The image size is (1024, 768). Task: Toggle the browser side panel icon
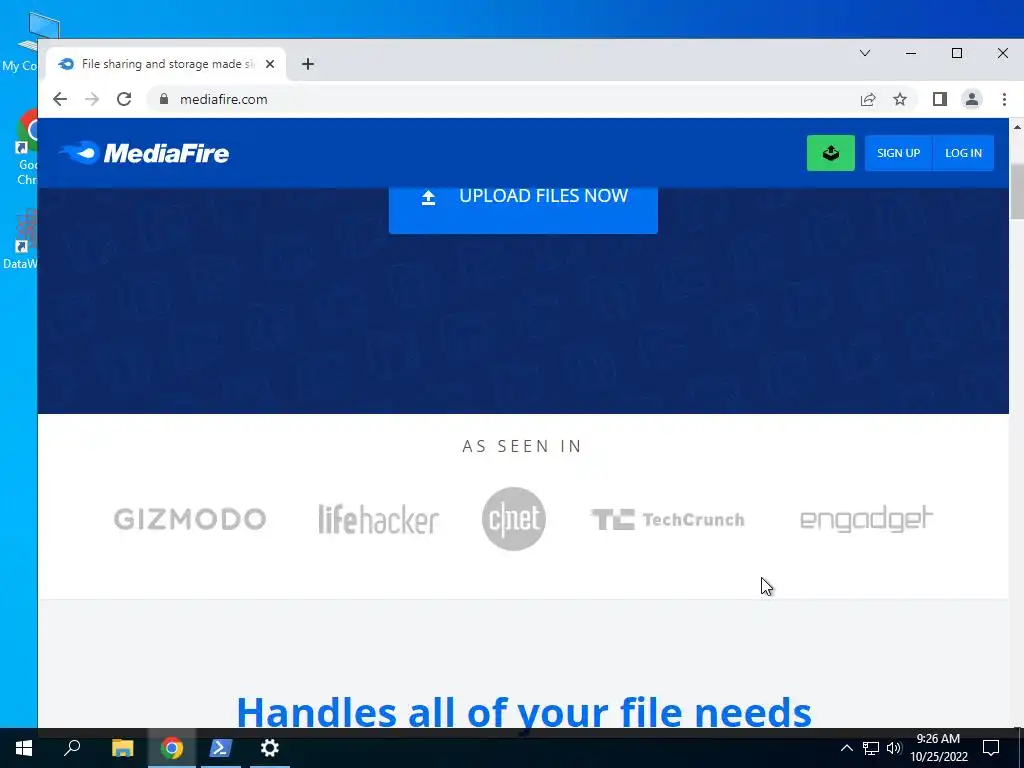(x=940, y=99)
